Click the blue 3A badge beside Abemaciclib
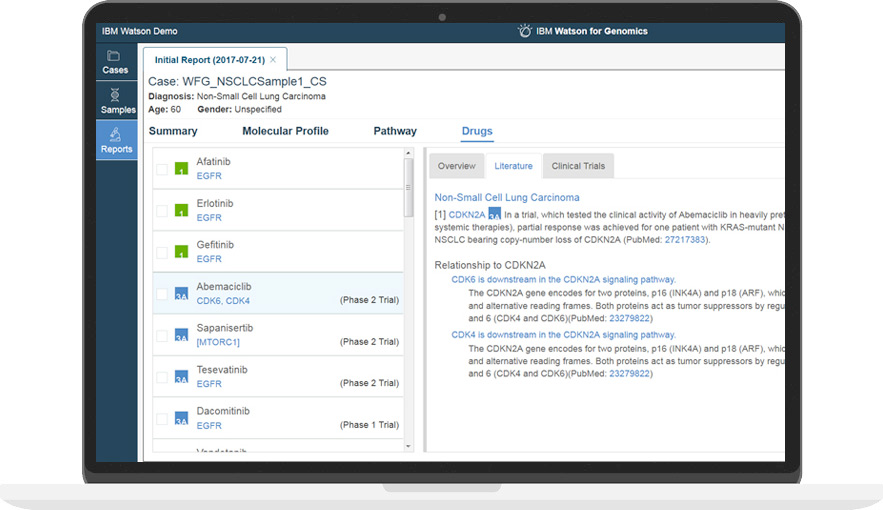The image size is (883, 510). 181,294
